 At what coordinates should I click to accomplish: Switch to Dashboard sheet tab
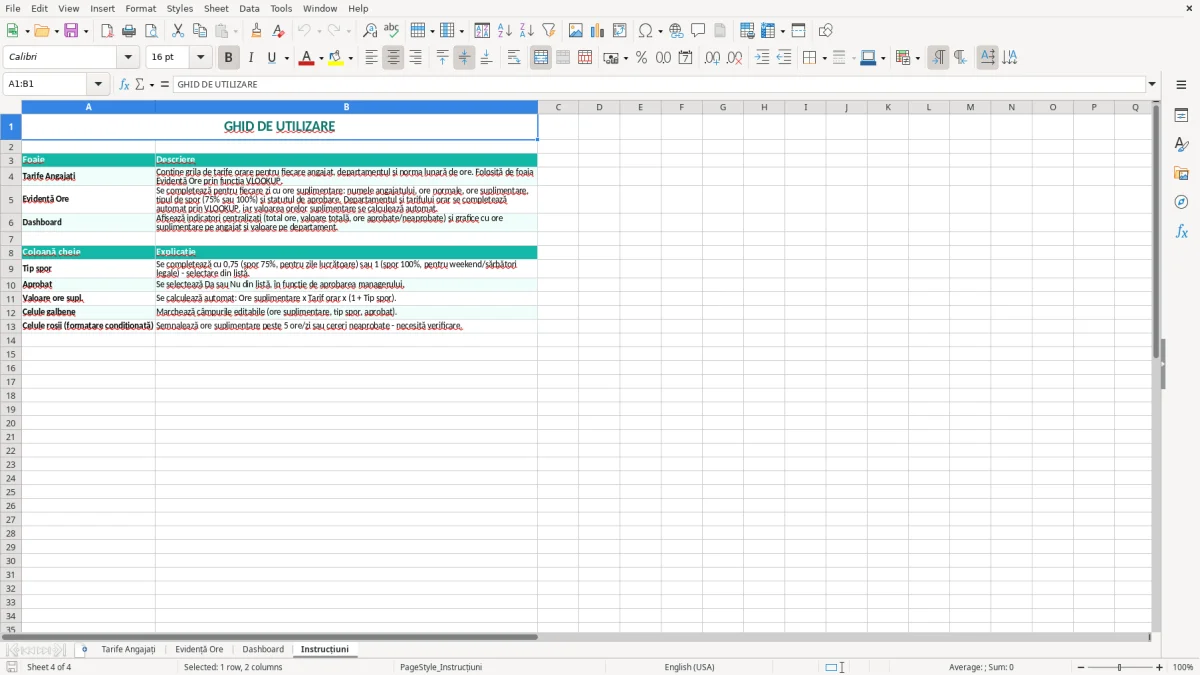[x=263, y=649]
